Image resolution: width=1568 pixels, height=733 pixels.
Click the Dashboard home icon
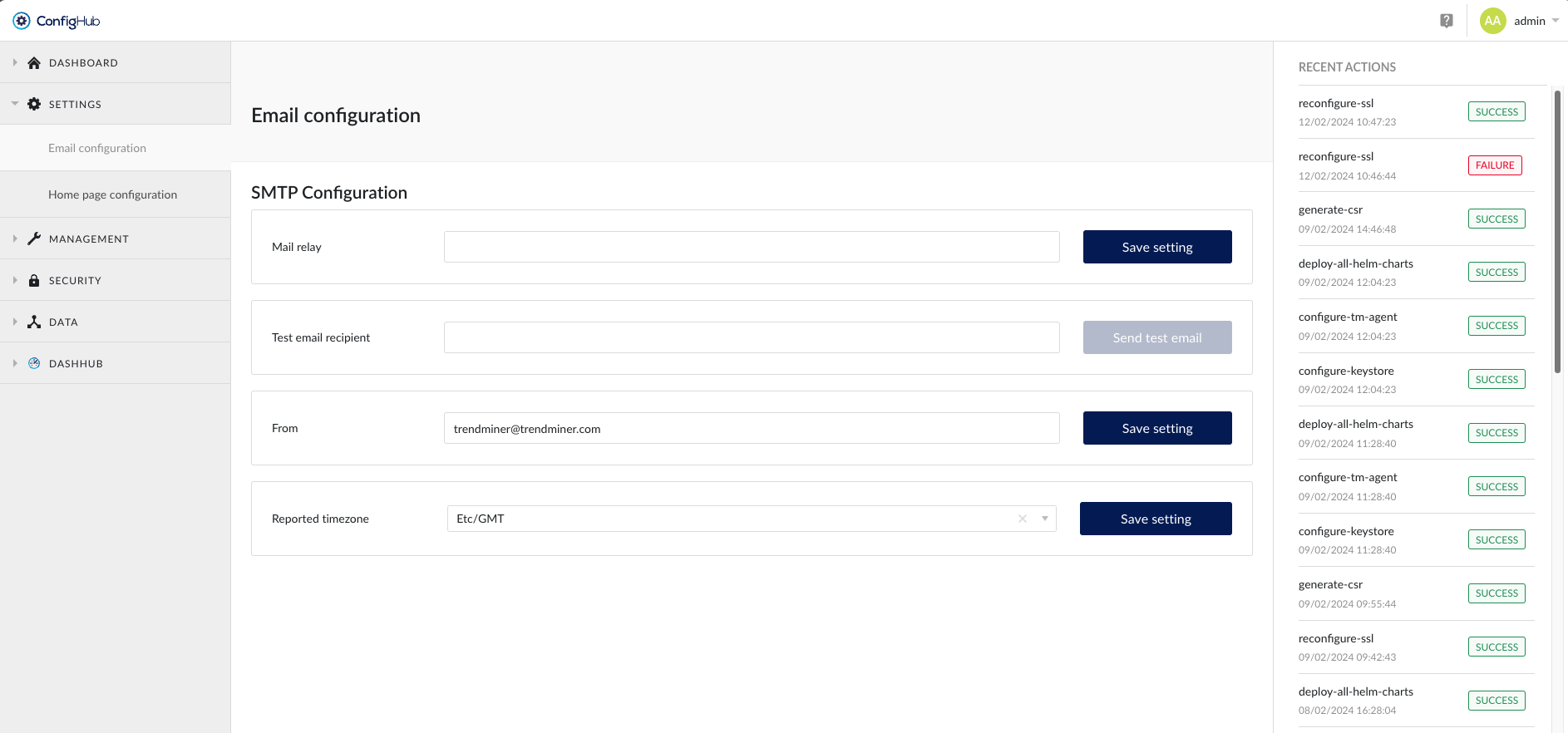coord(34,62)
